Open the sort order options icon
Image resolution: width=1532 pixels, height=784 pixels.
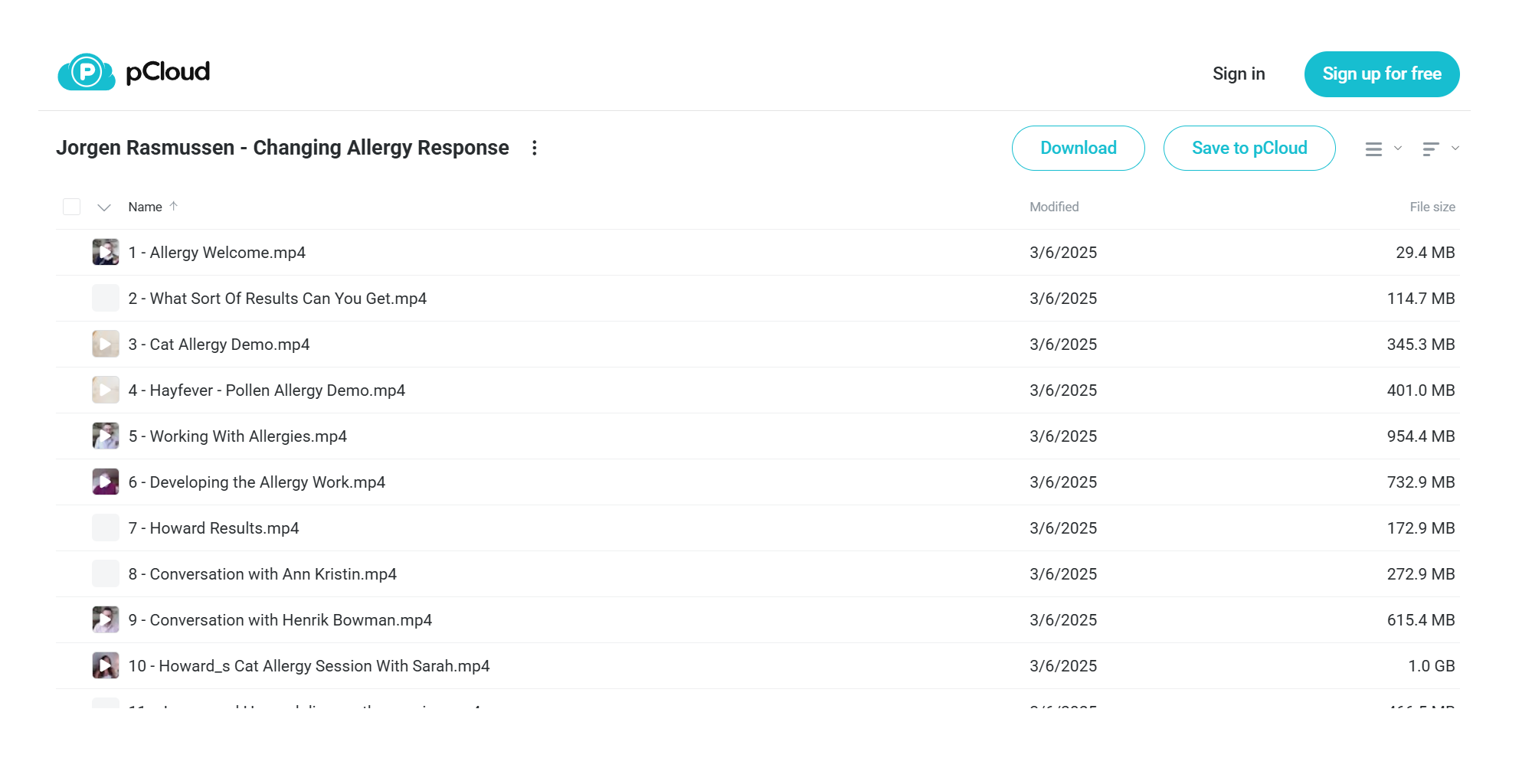coord(1431,149)
